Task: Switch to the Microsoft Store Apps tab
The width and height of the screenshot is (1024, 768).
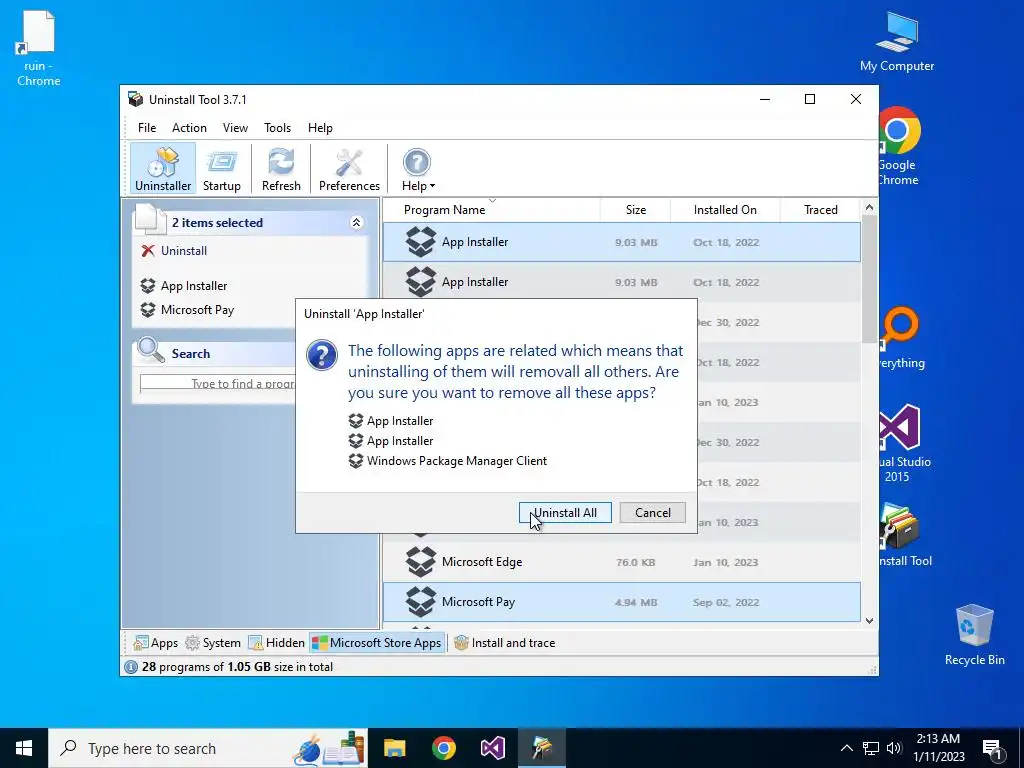Action: (377, 643)
